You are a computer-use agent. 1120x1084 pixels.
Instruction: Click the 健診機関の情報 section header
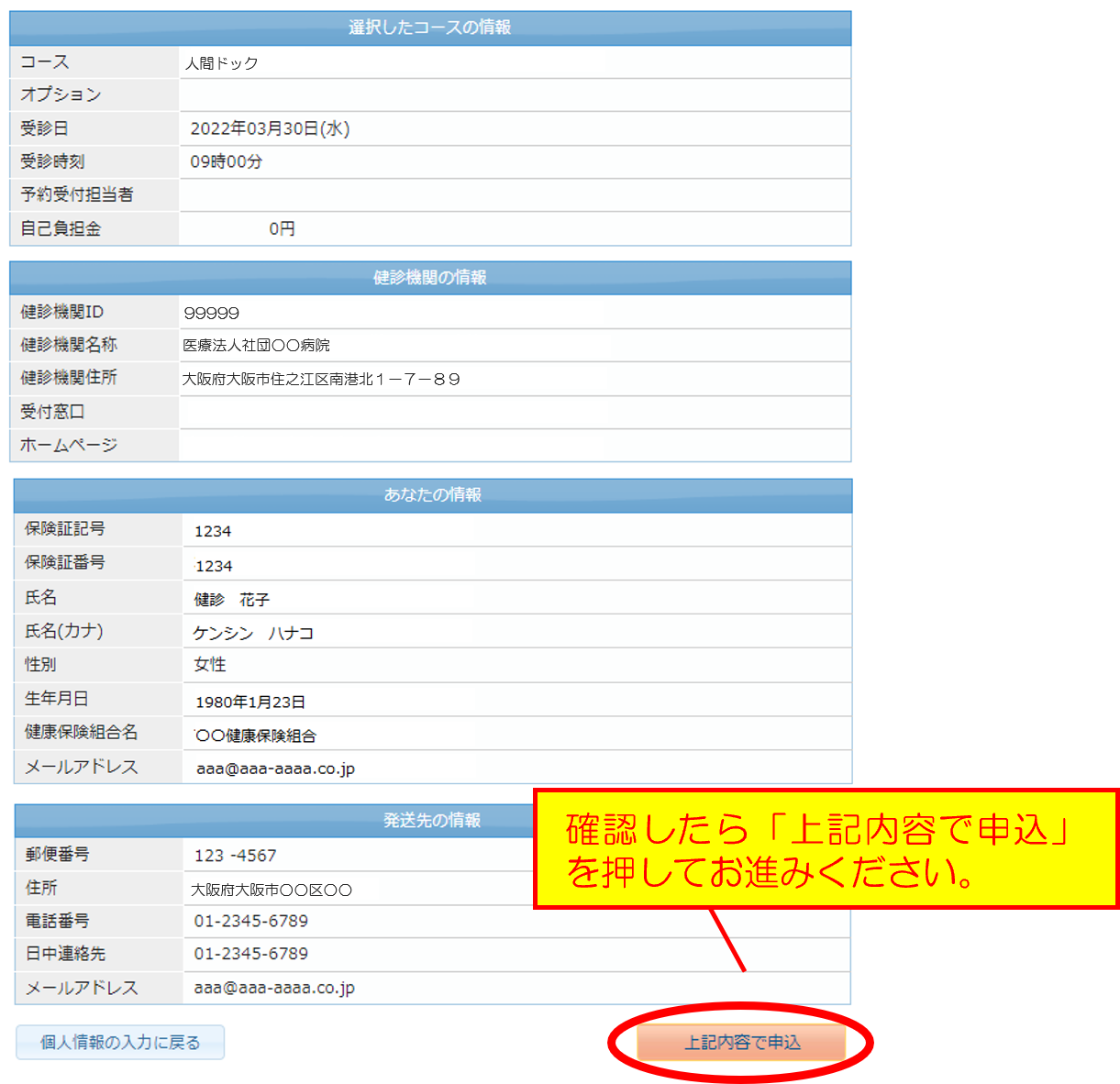point(429,277)
